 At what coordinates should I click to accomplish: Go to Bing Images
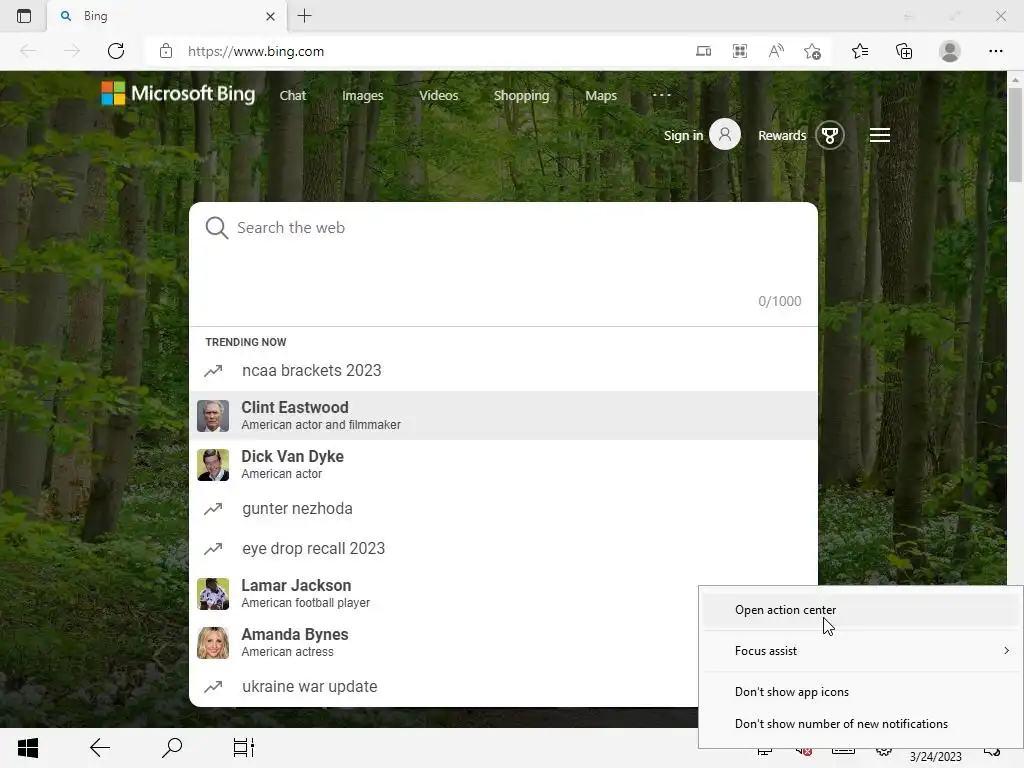[362, 95]
